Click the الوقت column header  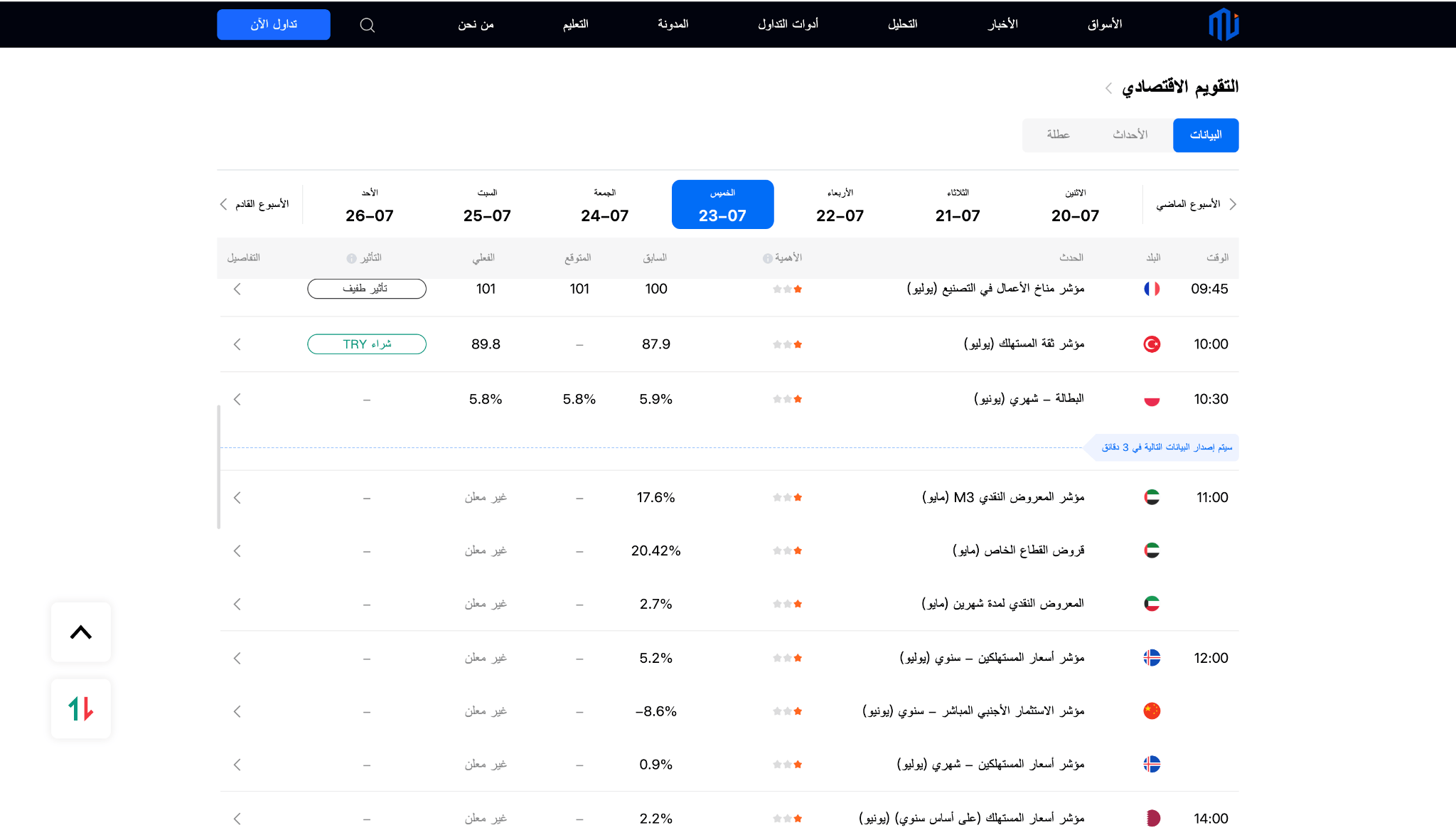point(1217,257)
